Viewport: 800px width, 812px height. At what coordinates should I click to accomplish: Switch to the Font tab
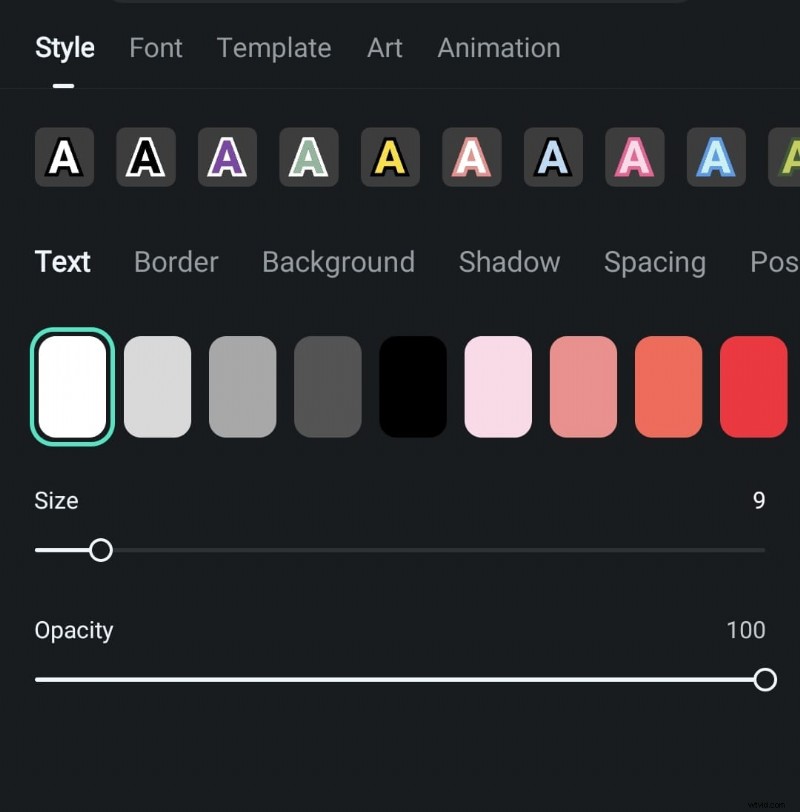(155, 47)
